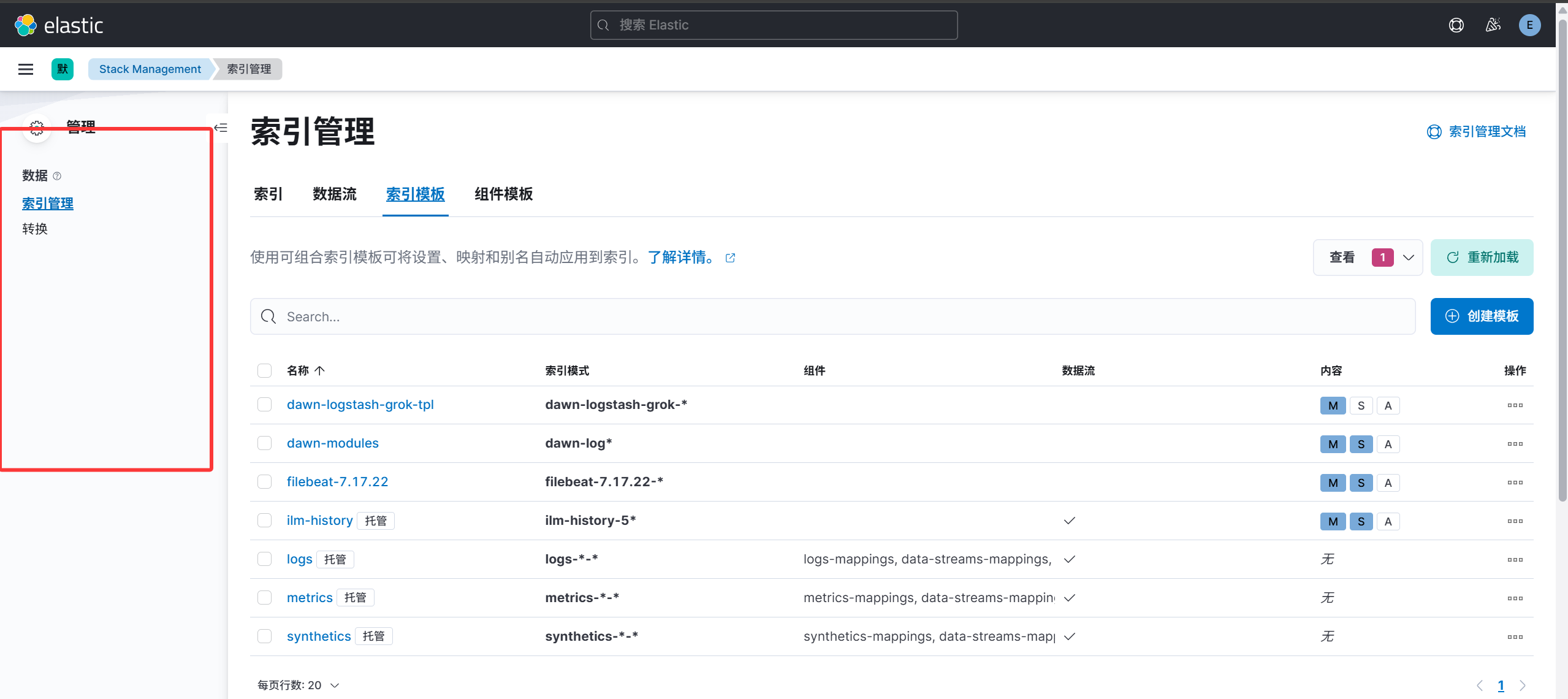The width and height of the screenshot is (1568, 699).
Task: Open actions menu for dawn-logstash-grok-tpl
Action: (1515, 405)
